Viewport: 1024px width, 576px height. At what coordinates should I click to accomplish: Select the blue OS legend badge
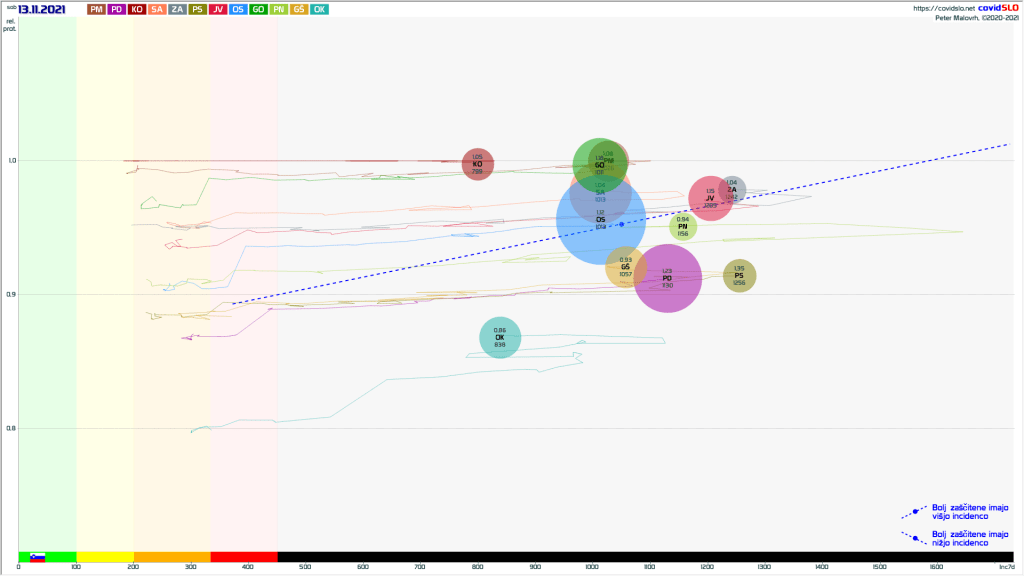click(238, 9)
